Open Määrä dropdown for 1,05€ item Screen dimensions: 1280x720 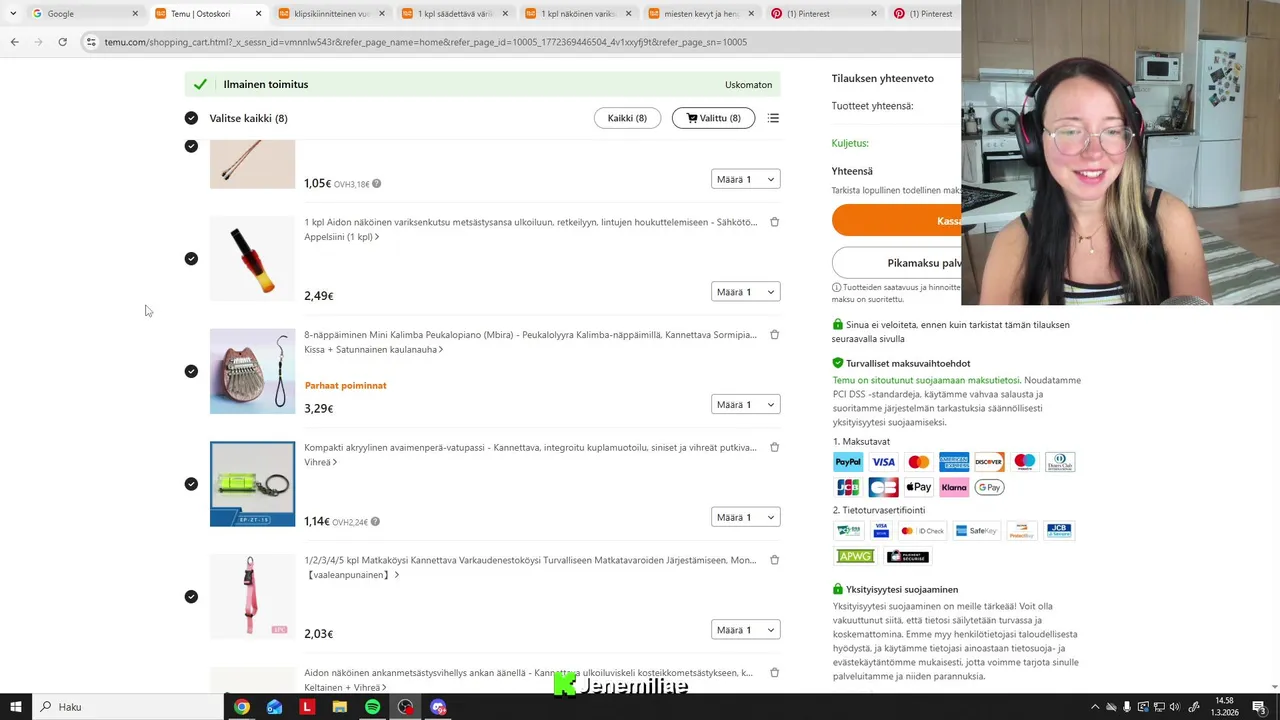(745, 179)
